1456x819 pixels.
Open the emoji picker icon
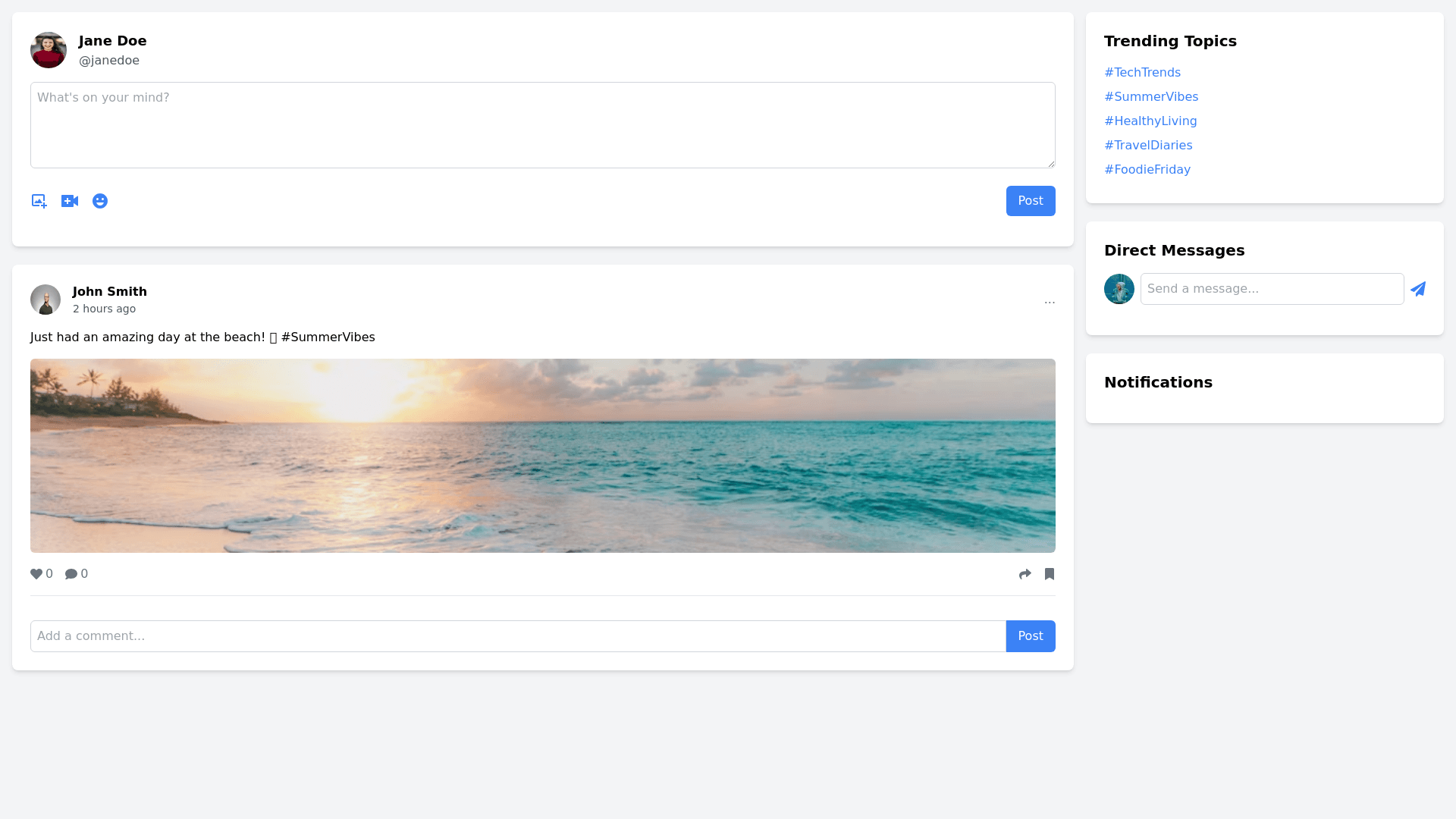(x=100, y=201)
